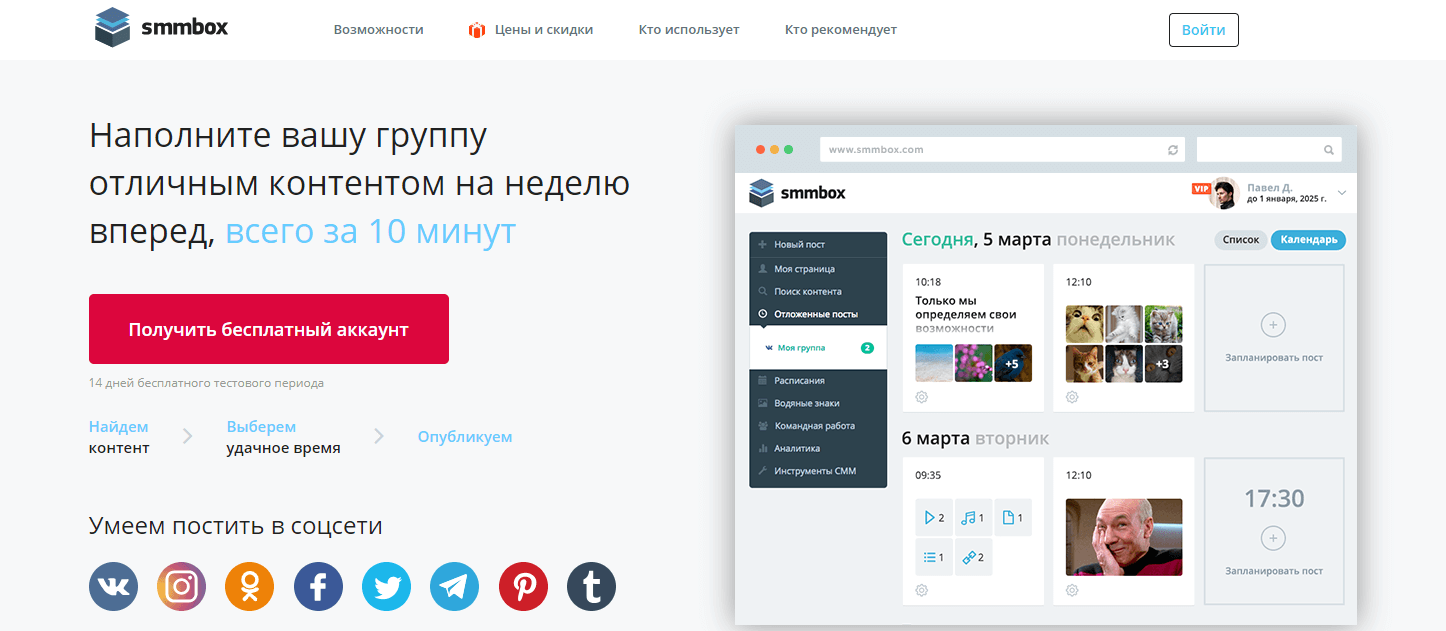Toggle the Список view

(1241, 240)
